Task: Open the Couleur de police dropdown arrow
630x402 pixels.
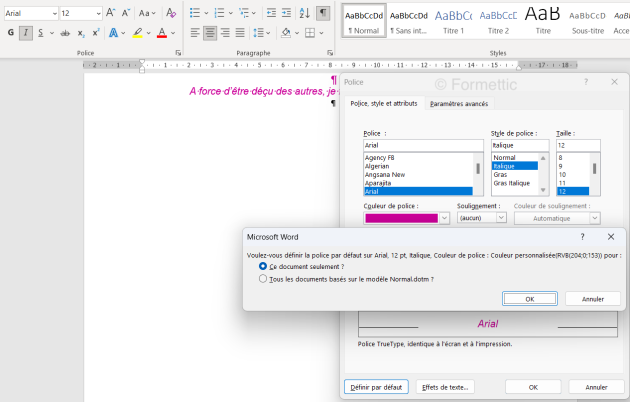Action: coord(444,217)
